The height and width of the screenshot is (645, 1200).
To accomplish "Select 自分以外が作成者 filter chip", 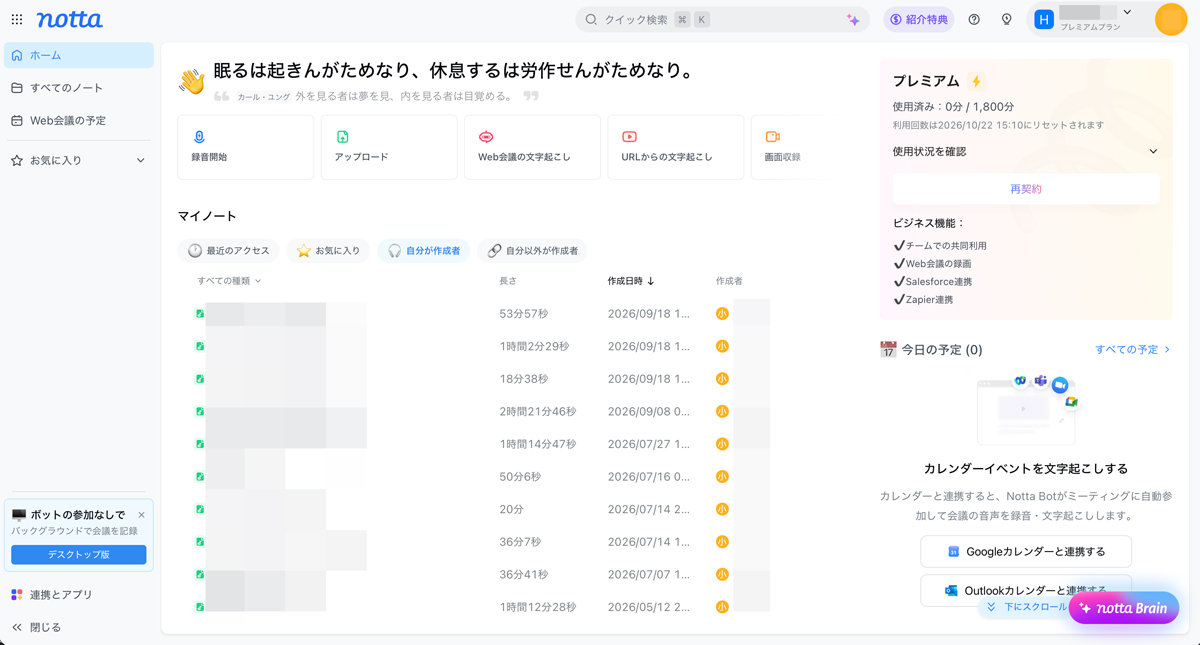I will click(532, 251).
